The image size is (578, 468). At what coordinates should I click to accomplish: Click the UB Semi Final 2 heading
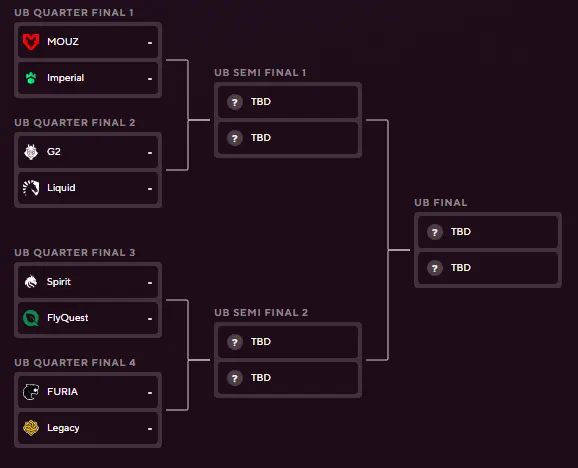click(x=261, y=312)
